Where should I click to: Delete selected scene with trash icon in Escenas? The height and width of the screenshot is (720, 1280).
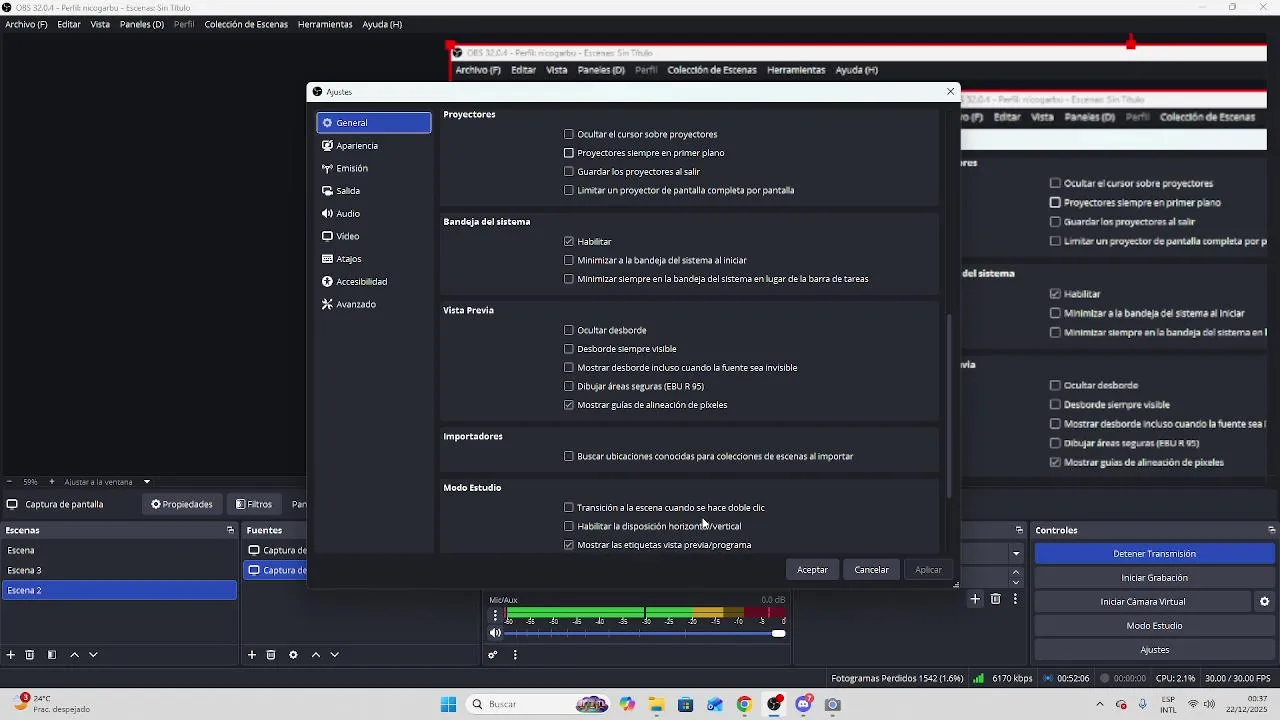pyautogui.click(x=30, y=655)
